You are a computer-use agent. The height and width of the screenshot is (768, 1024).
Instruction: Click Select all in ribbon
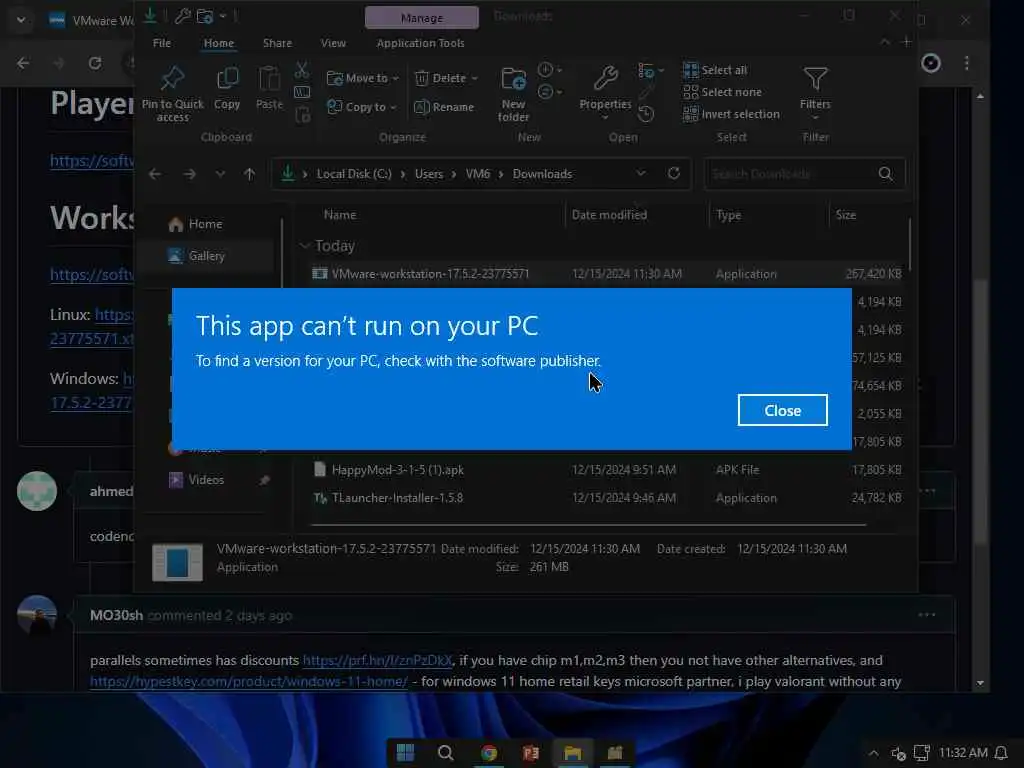click(715, 70)
